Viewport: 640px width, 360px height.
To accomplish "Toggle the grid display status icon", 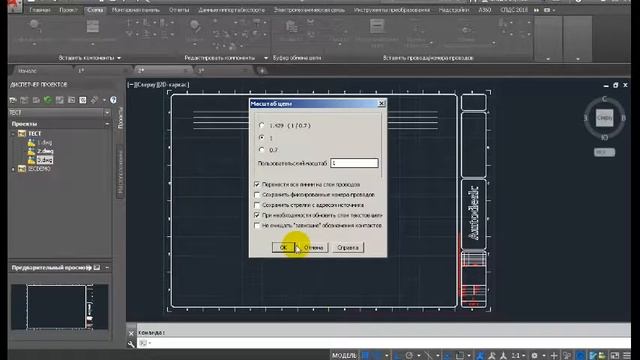I will point(366,356).
